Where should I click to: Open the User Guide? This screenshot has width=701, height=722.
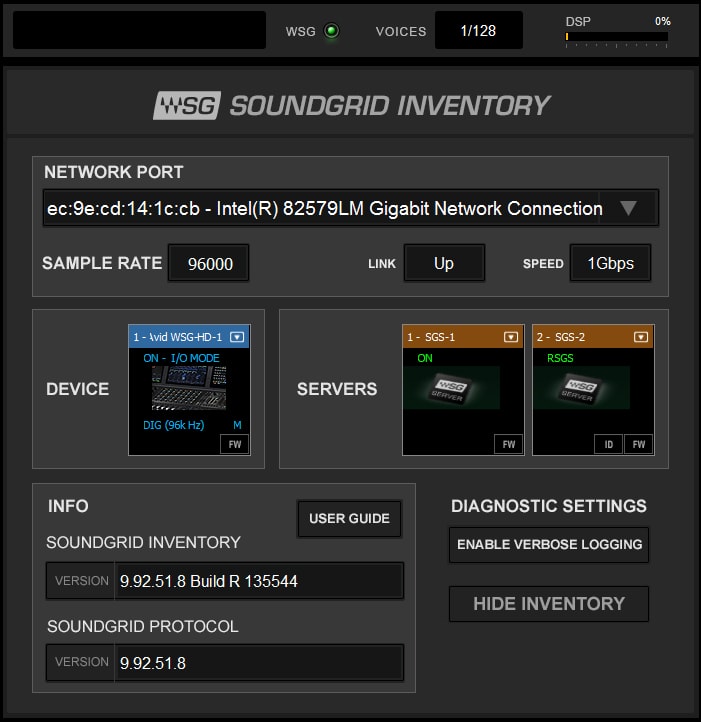coord(349,518)
